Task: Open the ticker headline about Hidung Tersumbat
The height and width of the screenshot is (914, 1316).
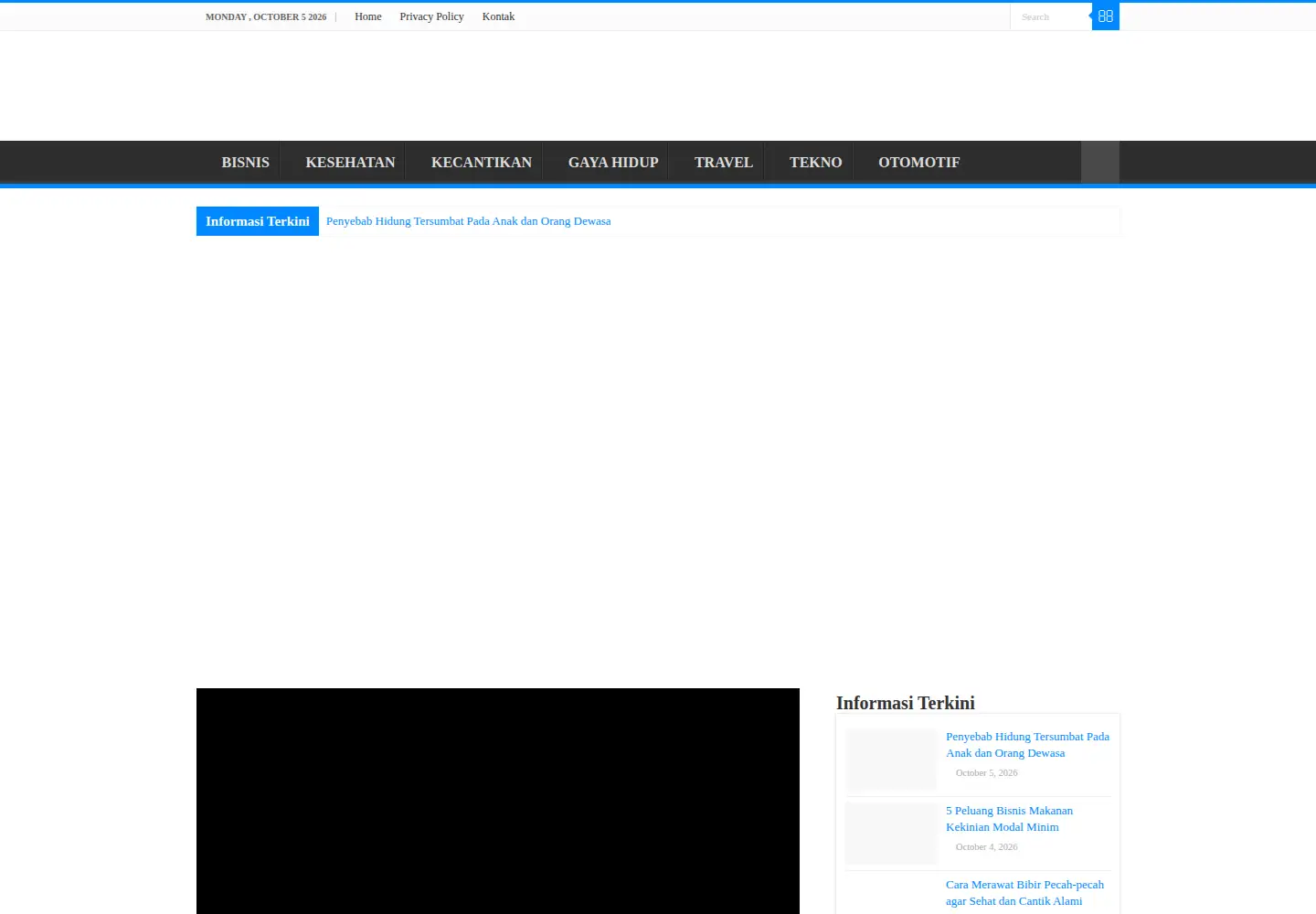Action: pyautogui.click(x=469, y=221)
